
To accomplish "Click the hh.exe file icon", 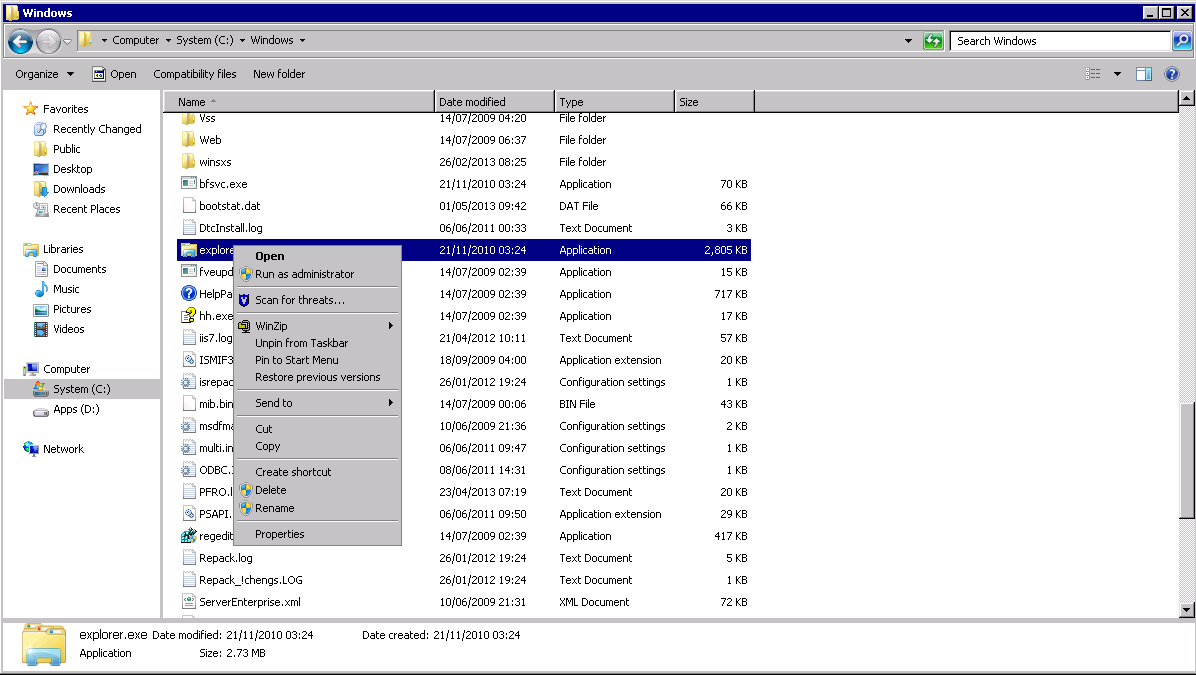I will (188, 316).
